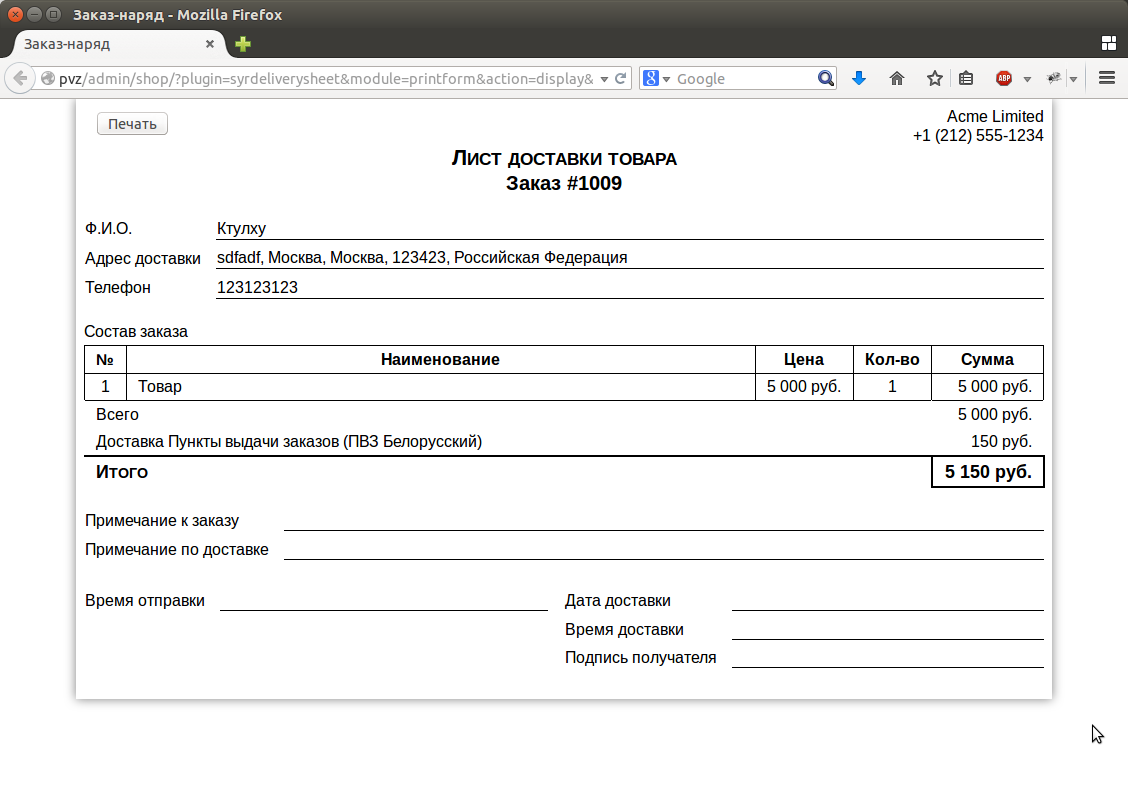The image size is (1128, 799).
Task: Click the Adblock Plus ABP icon
Action: [1004, 78]
